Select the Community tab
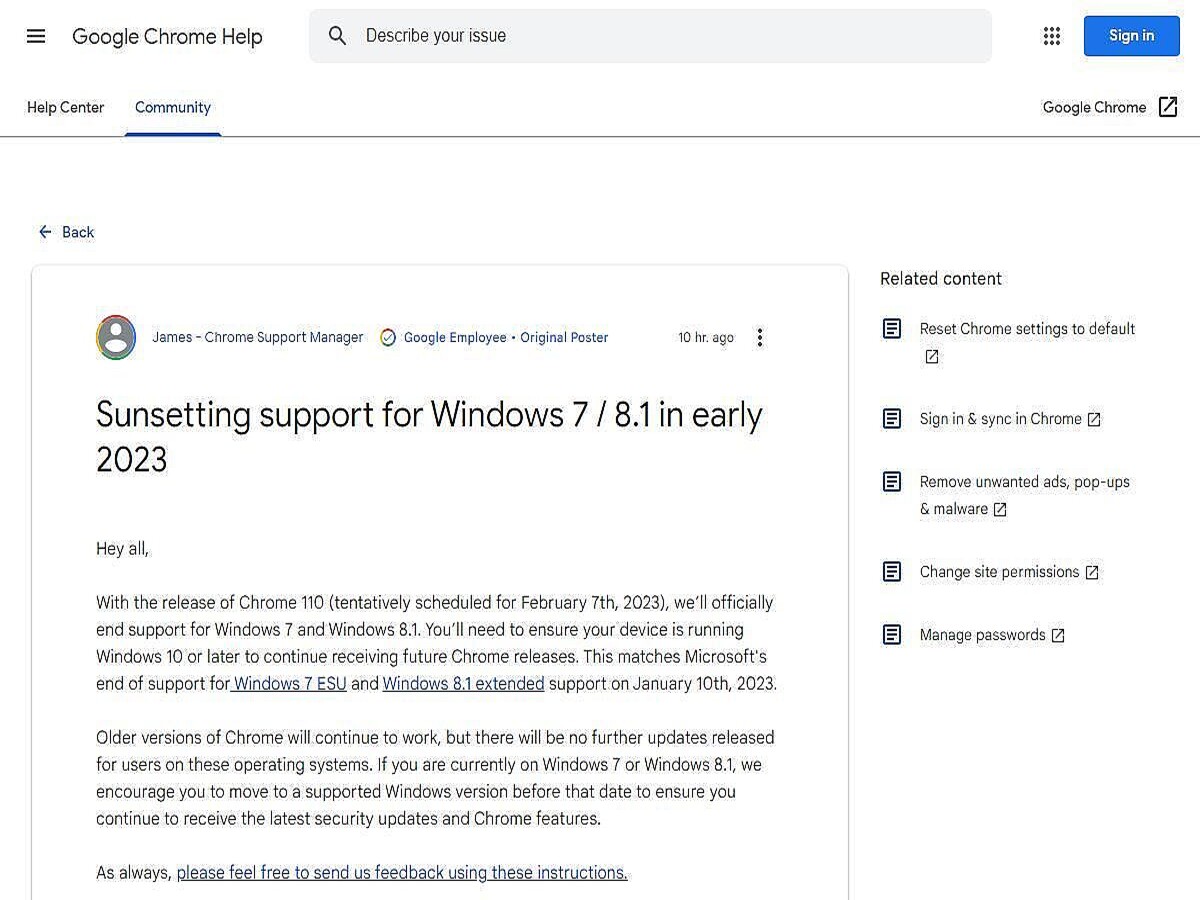 click(173, 107)
